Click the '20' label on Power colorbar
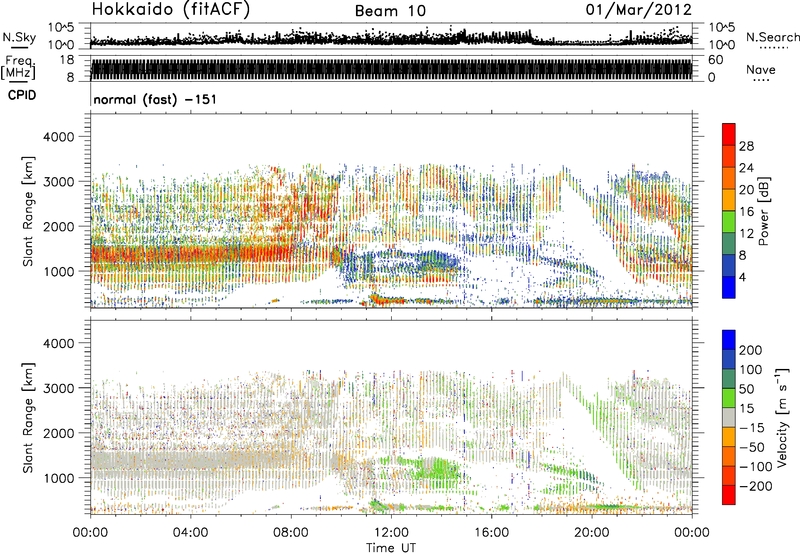Screen dimensions: 800x554 click(x=746, y=190)
